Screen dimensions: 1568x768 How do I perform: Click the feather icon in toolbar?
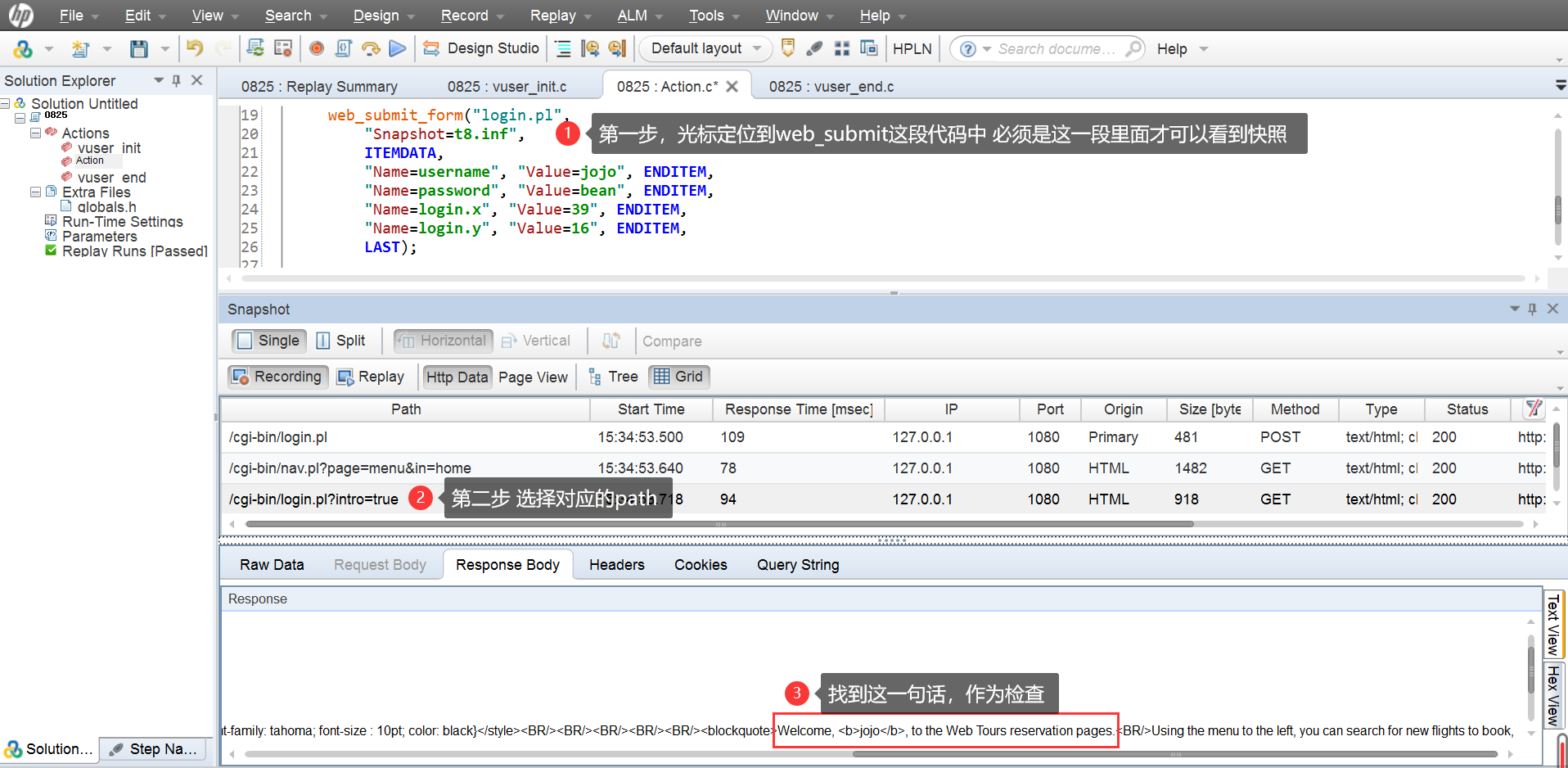(814, 48)
